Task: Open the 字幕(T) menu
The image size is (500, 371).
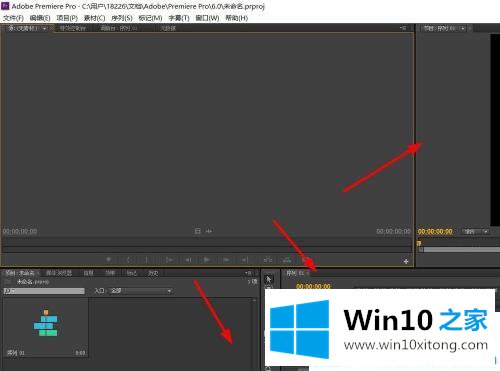Action: click(x=179, y=18)
